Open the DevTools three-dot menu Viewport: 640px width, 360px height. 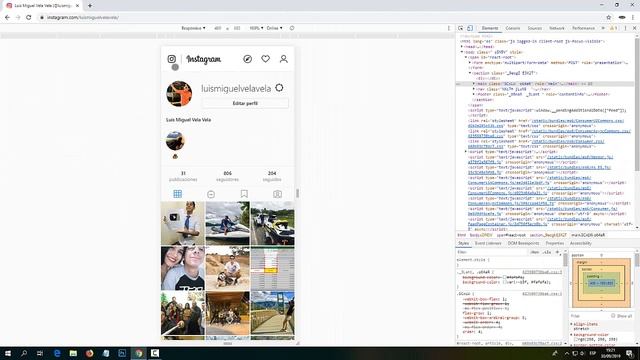tap(625, 28)
